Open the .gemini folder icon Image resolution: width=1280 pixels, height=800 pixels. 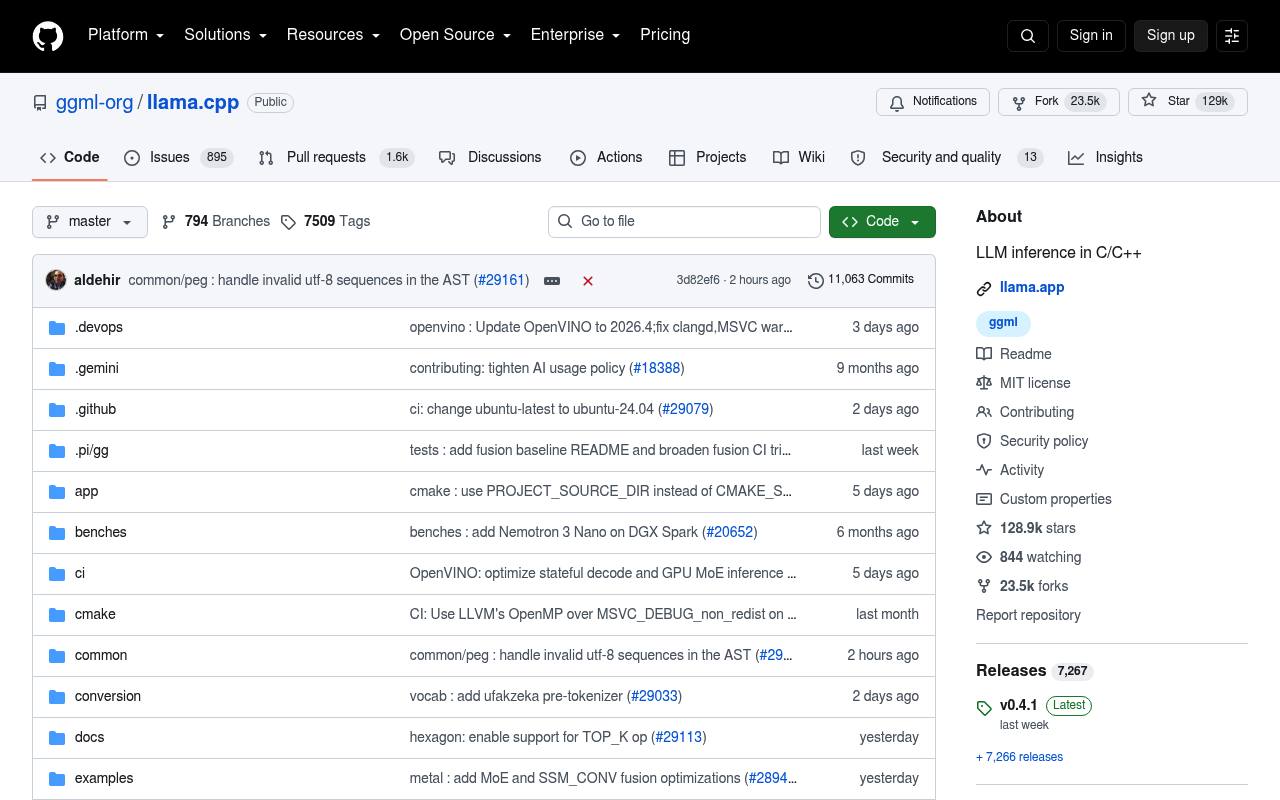57,369
